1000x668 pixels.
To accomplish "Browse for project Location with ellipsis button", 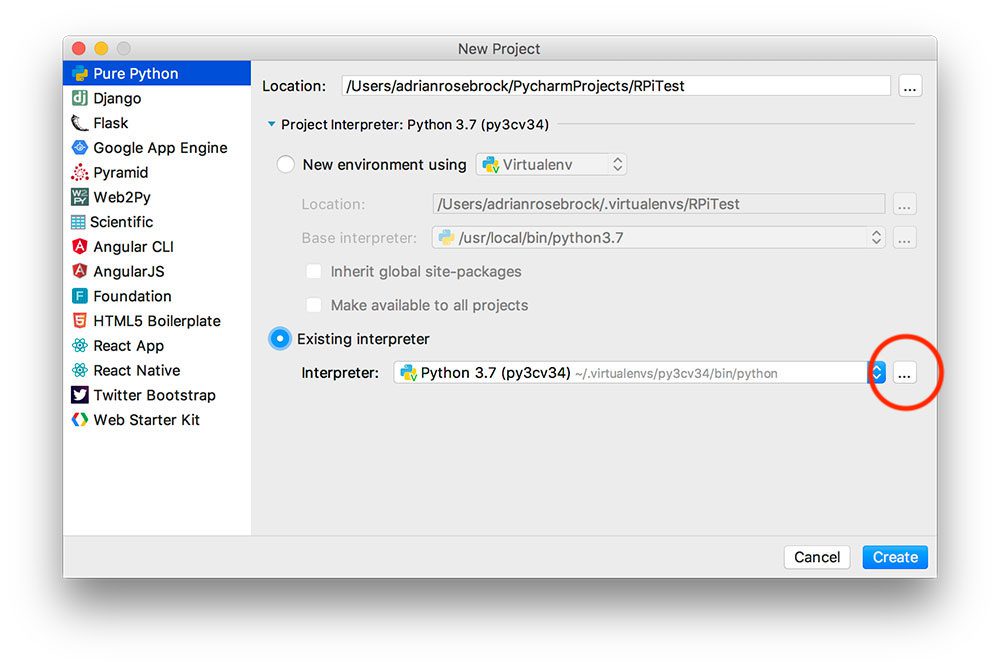I will [x=910, y=86].
